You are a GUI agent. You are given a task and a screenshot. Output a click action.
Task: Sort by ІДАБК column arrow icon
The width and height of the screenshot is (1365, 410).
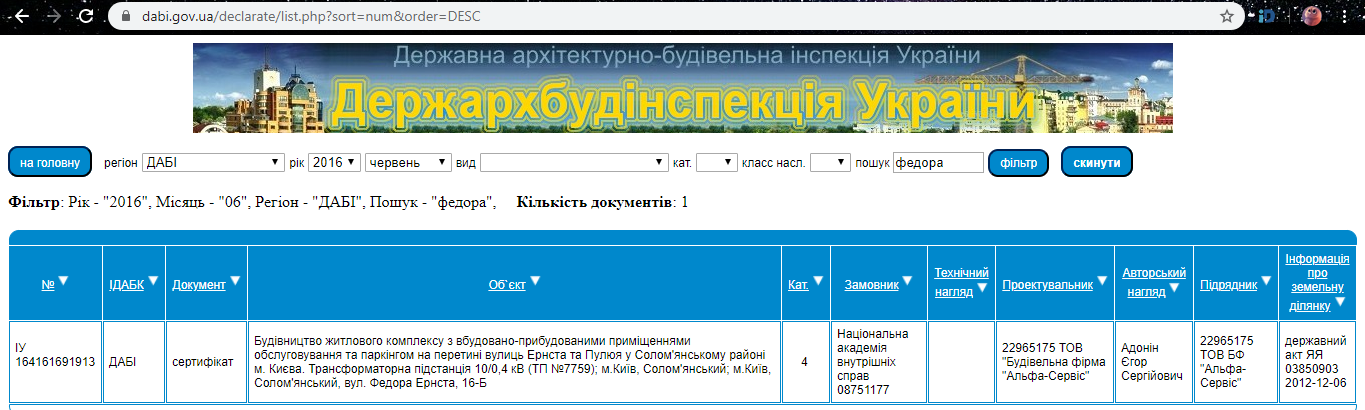[x=153, y=282]
